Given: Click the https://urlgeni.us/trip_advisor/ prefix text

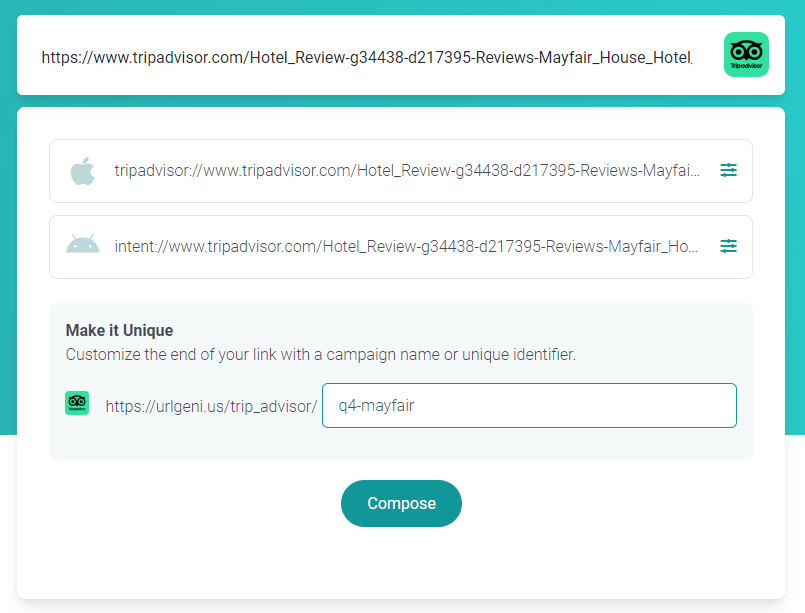Looking at the screenshot, I should point(211,406).
